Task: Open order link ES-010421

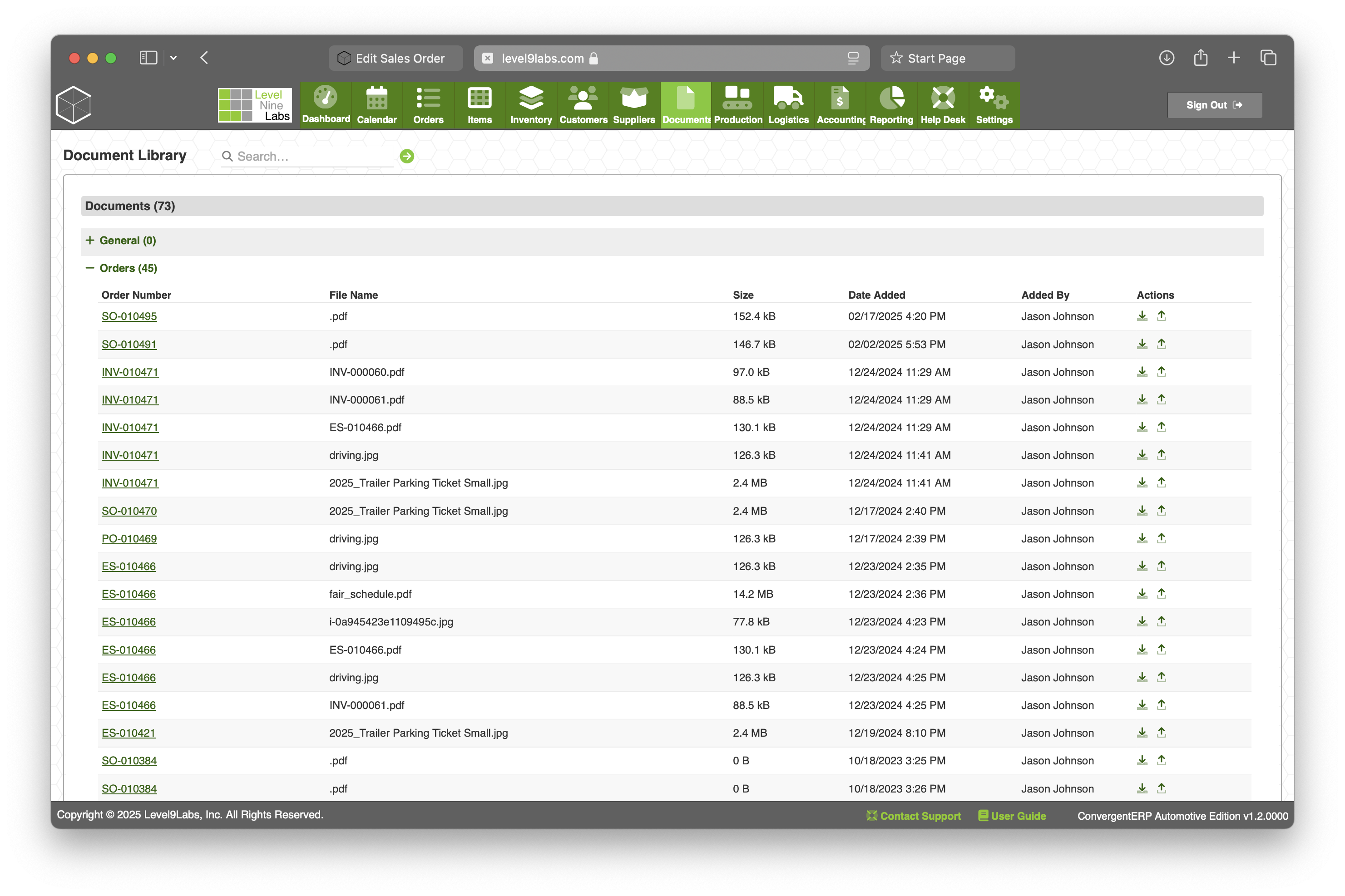Action: 129,733
